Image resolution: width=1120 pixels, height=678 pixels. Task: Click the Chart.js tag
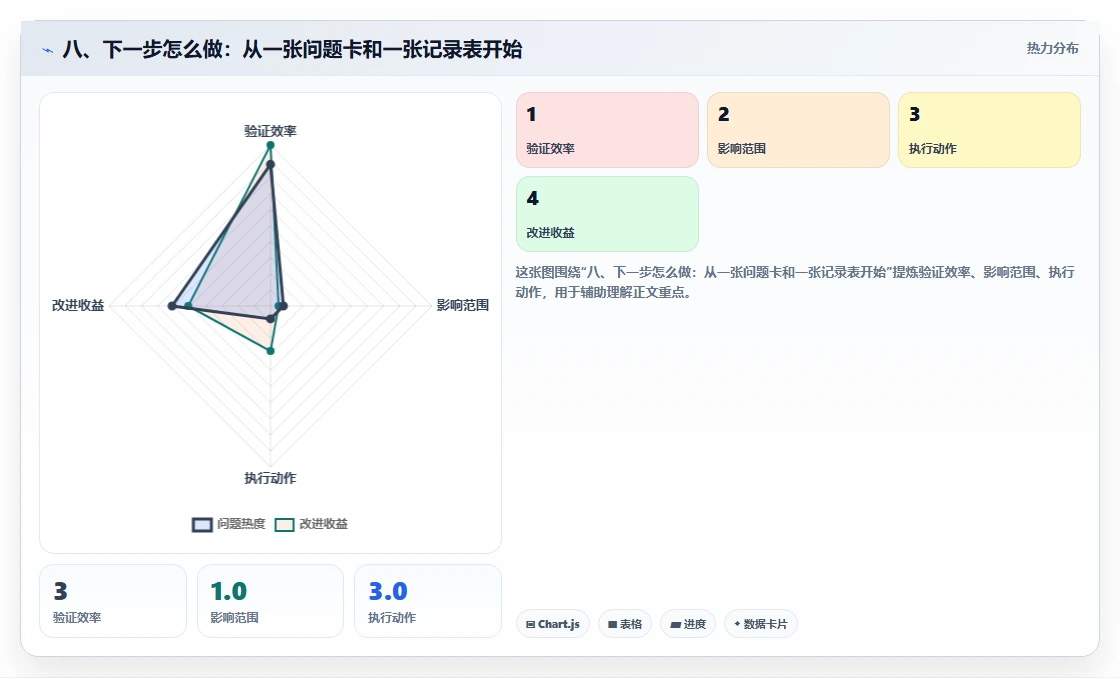[x=552, y=624]
